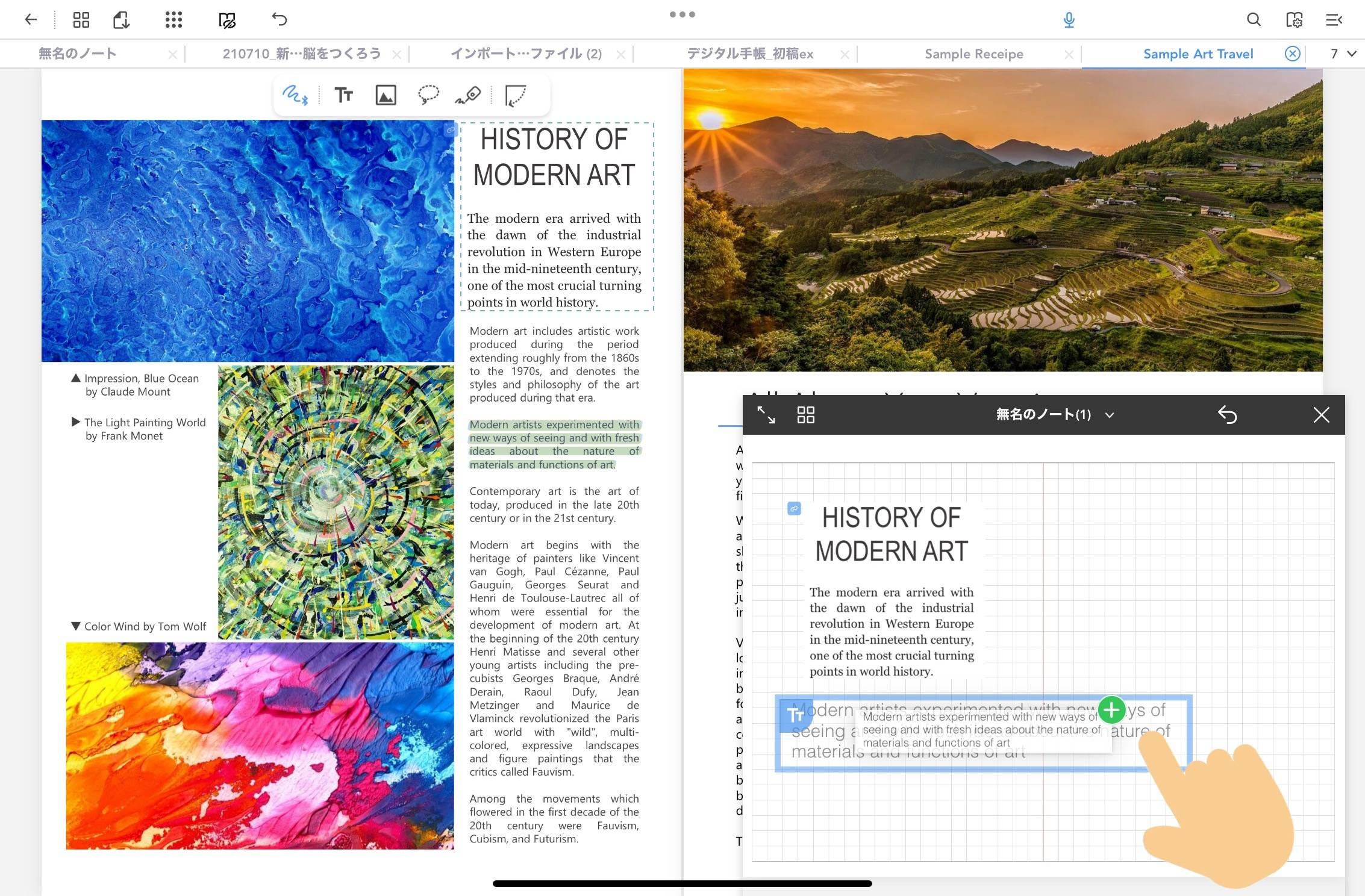Switch to the Sample Receipe tab
This screenshot has height=896, width=1365.
973,54
